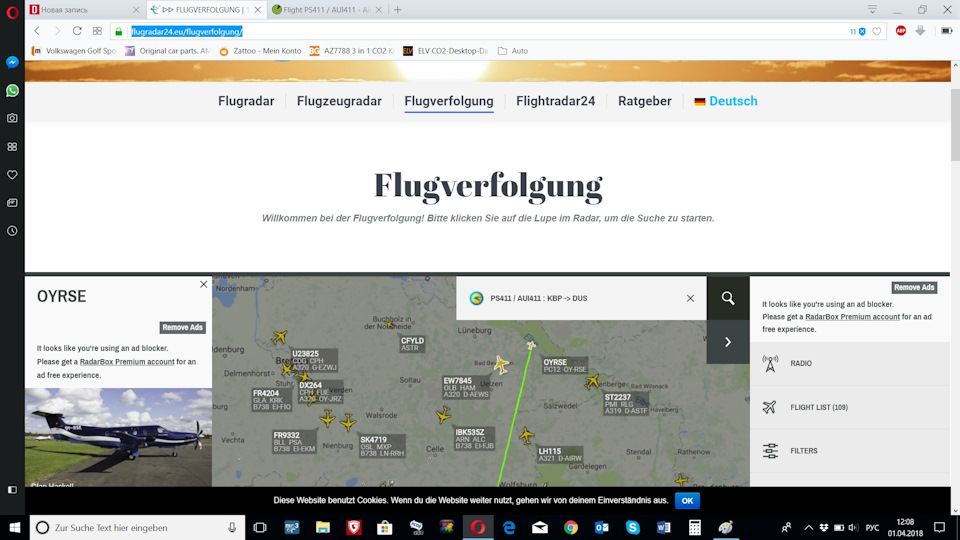
Task: Select the ST2237 flight label on map
Action: pyautogui.click(x=626, y=404)
